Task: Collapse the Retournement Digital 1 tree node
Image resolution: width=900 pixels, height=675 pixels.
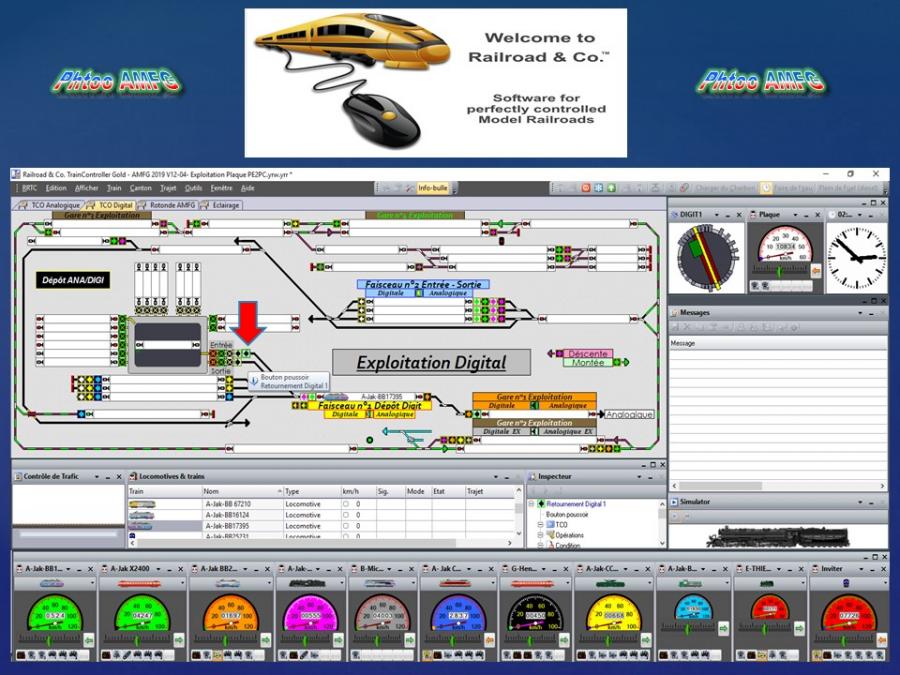Action: 532,505
